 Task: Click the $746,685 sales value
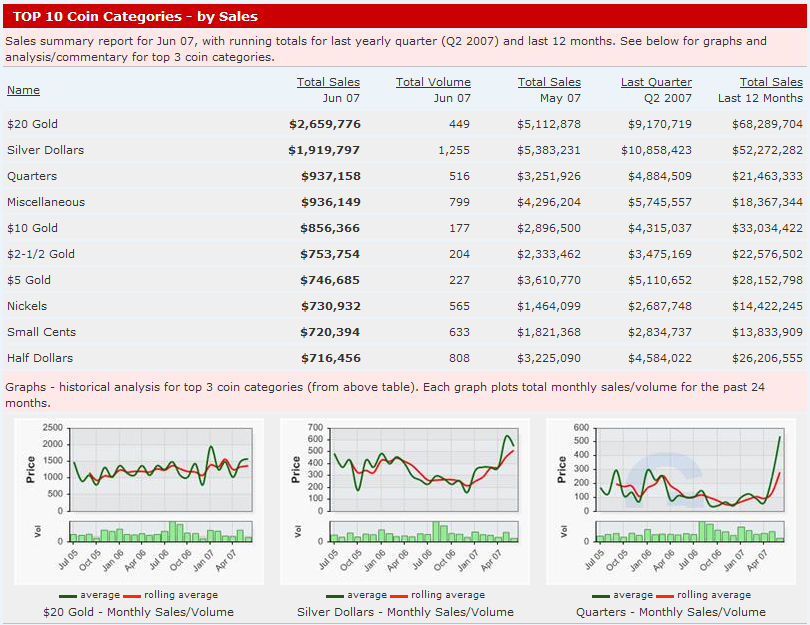(x=330, y=280)
